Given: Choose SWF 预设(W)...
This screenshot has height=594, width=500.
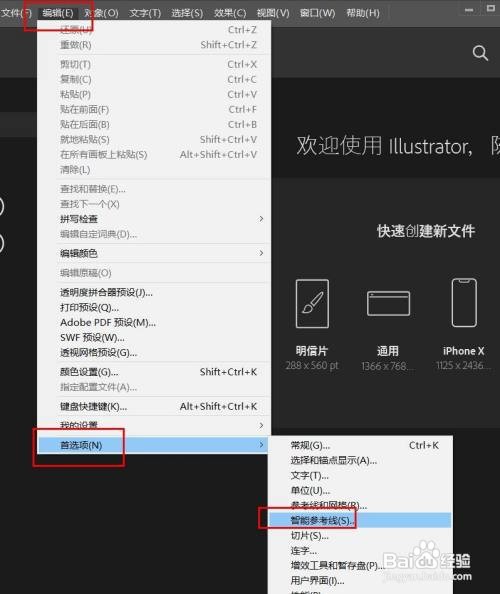Looking at the screenshot, I should point(154,338).
